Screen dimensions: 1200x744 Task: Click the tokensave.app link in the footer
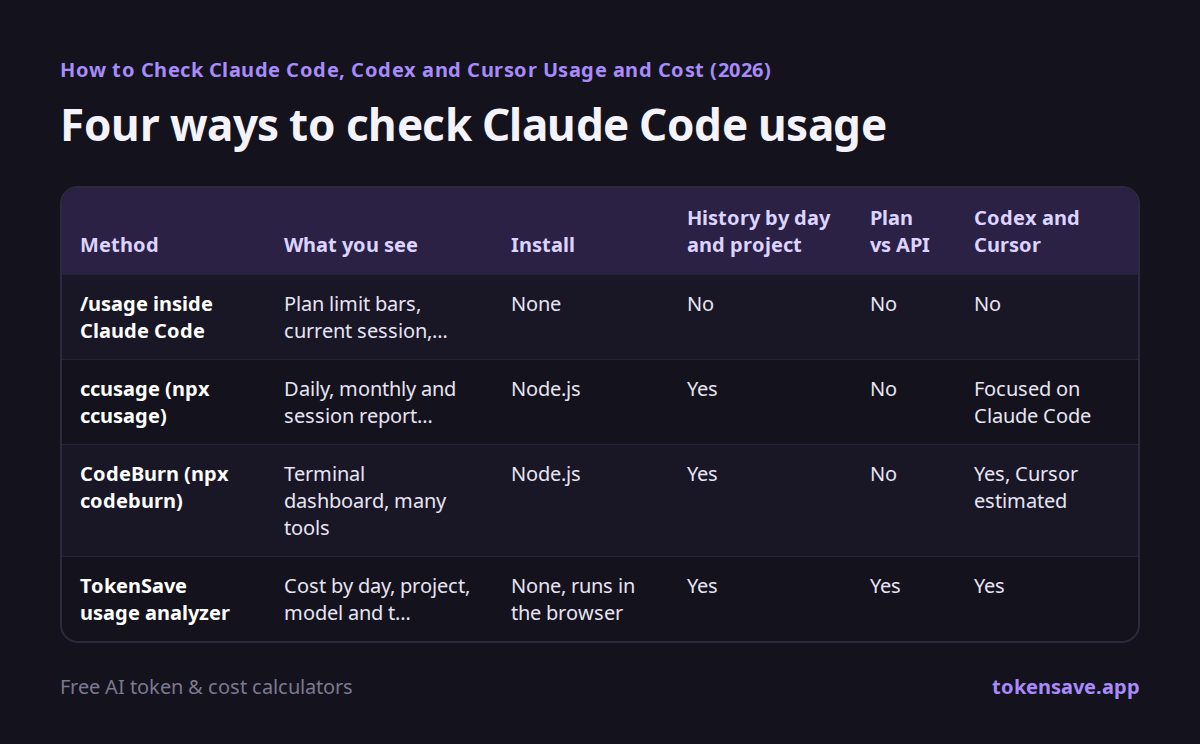tap(1065, 687)
